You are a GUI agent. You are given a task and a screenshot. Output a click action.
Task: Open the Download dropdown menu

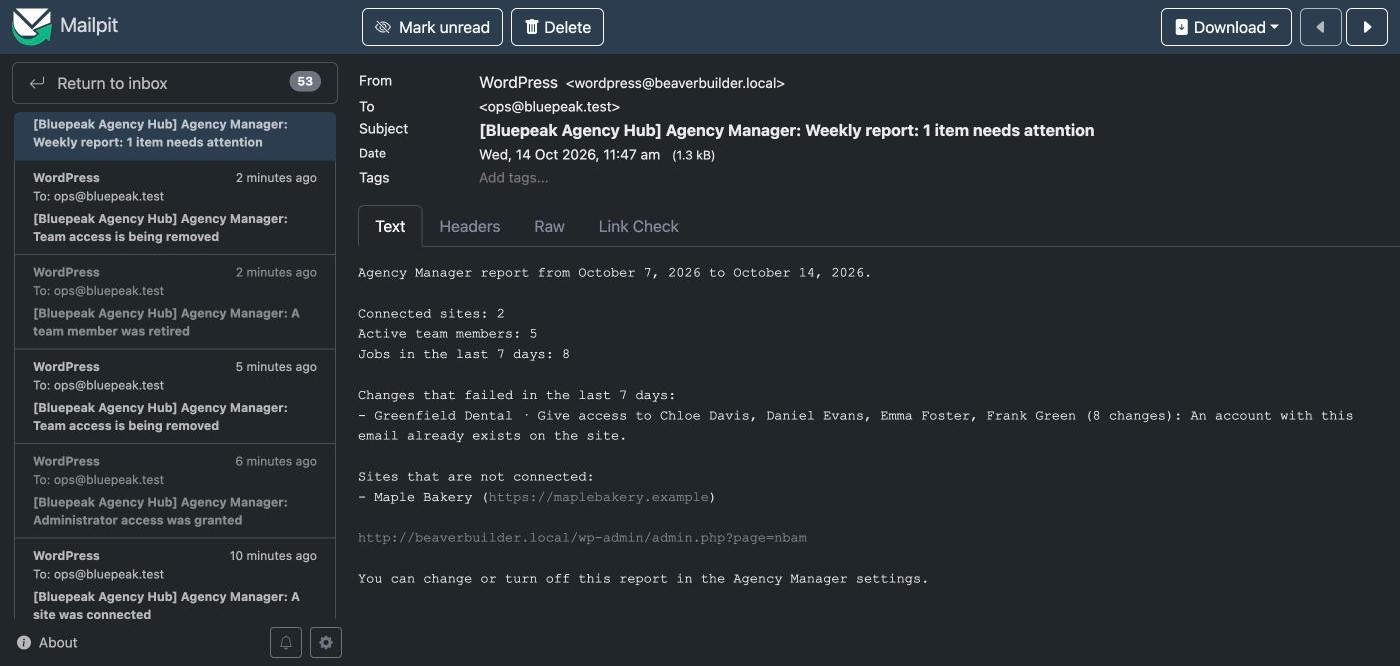(1226, 27)
